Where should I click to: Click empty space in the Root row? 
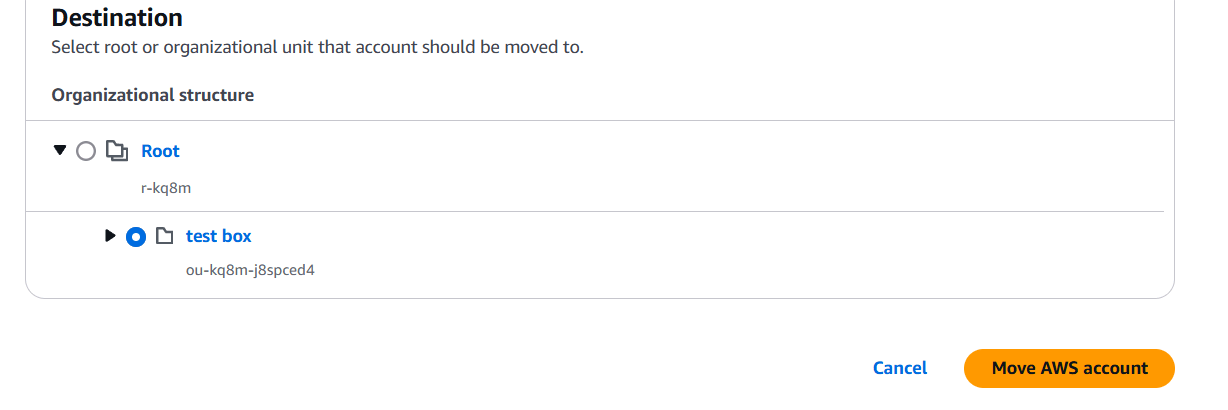(650, 165)
